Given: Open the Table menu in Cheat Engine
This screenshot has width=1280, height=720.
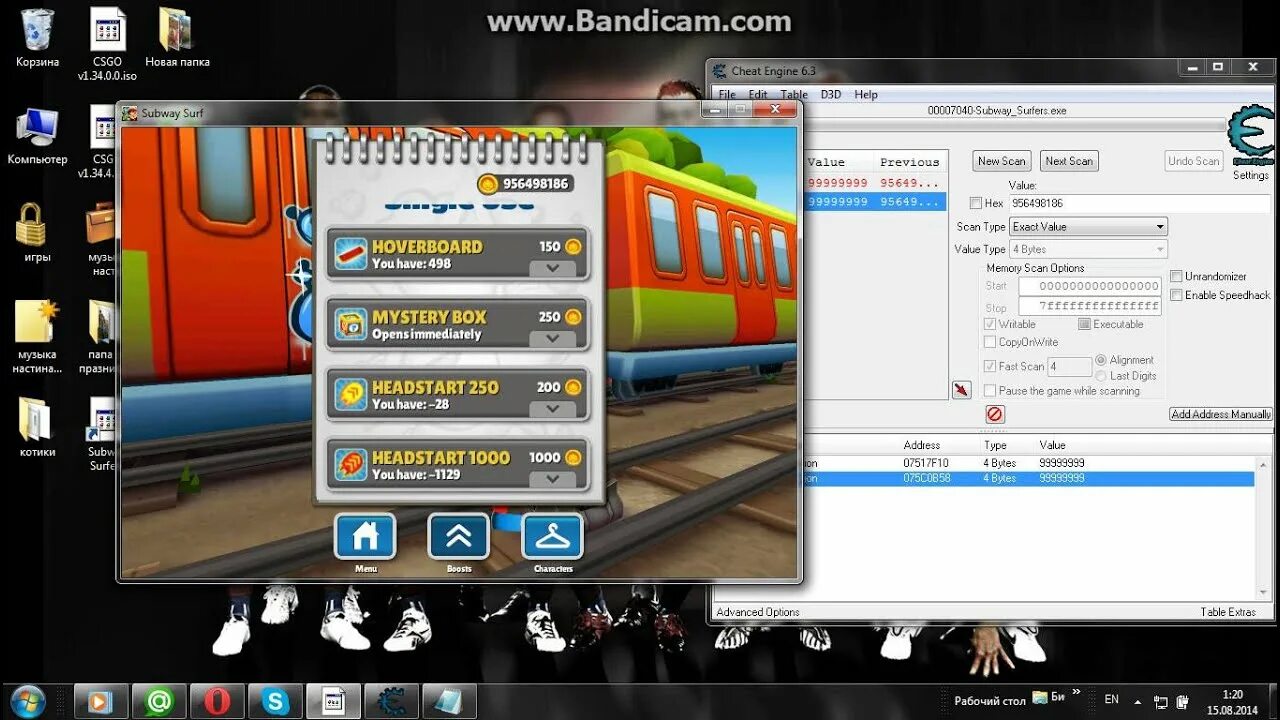Looking at the screenshot, I should [x=794, y=95].
